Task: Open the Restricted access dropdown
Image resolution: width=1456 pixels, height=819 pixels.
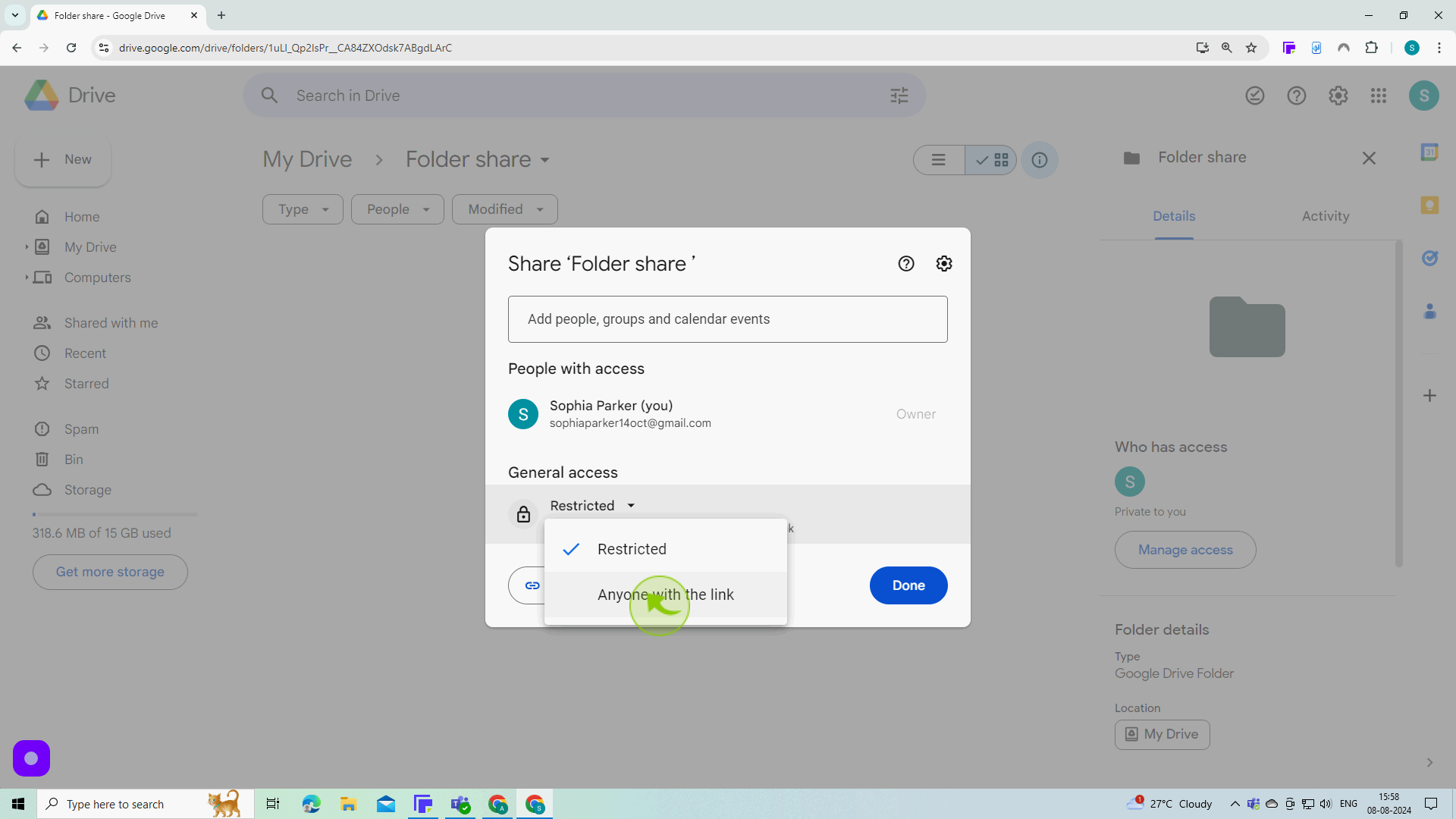Action: click(593, 506)
